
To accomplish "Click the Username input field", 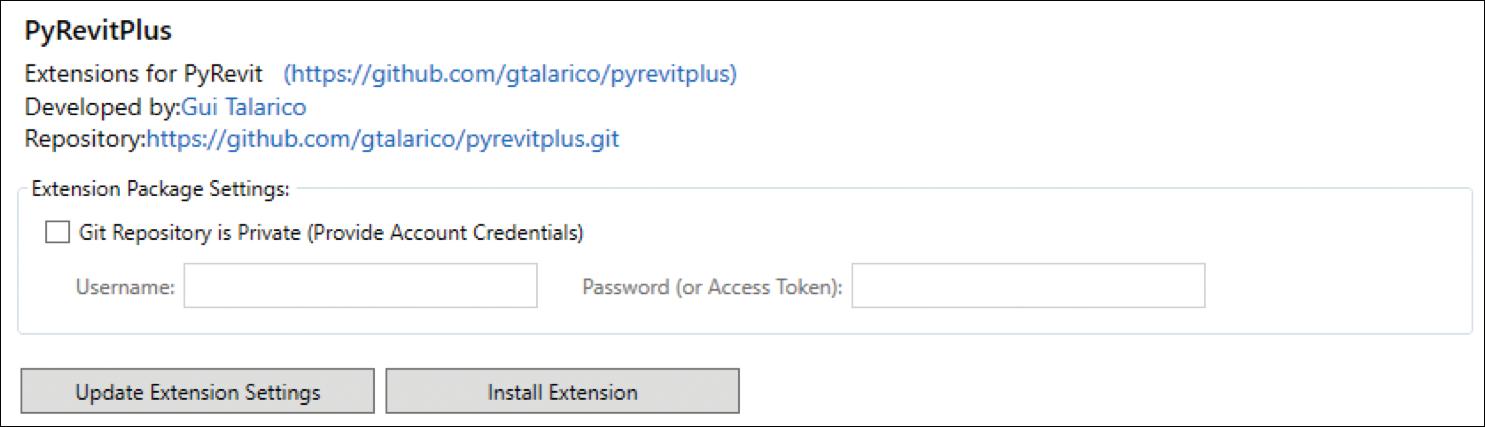I will click(x=360, y=286).
